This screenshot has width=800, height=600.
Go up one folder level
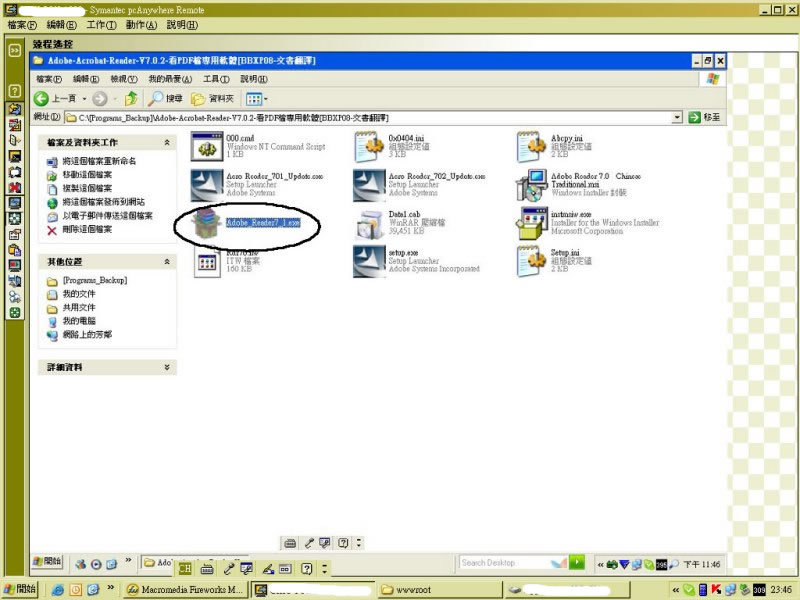click(131, 98)
